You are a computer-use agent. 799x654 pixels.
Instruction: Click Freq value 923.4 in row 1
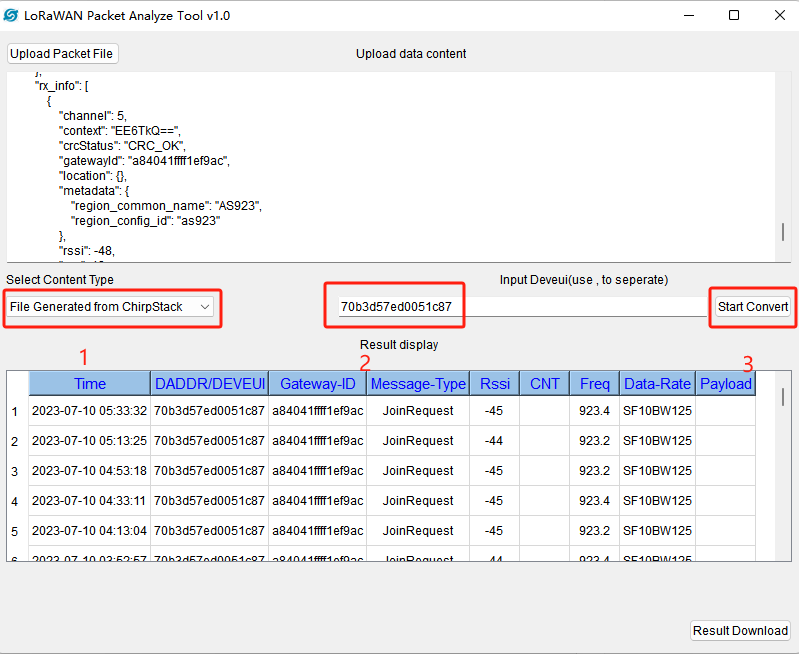(x=594, y=411)
